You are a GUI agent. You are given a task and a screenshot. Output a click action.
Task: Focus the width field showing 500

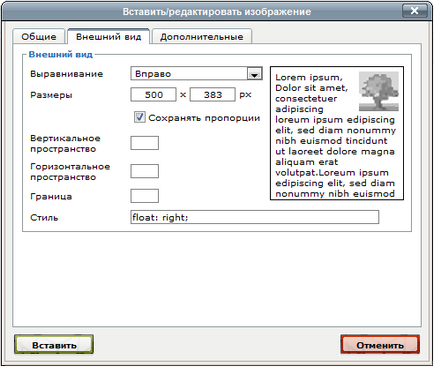point(153,95)
